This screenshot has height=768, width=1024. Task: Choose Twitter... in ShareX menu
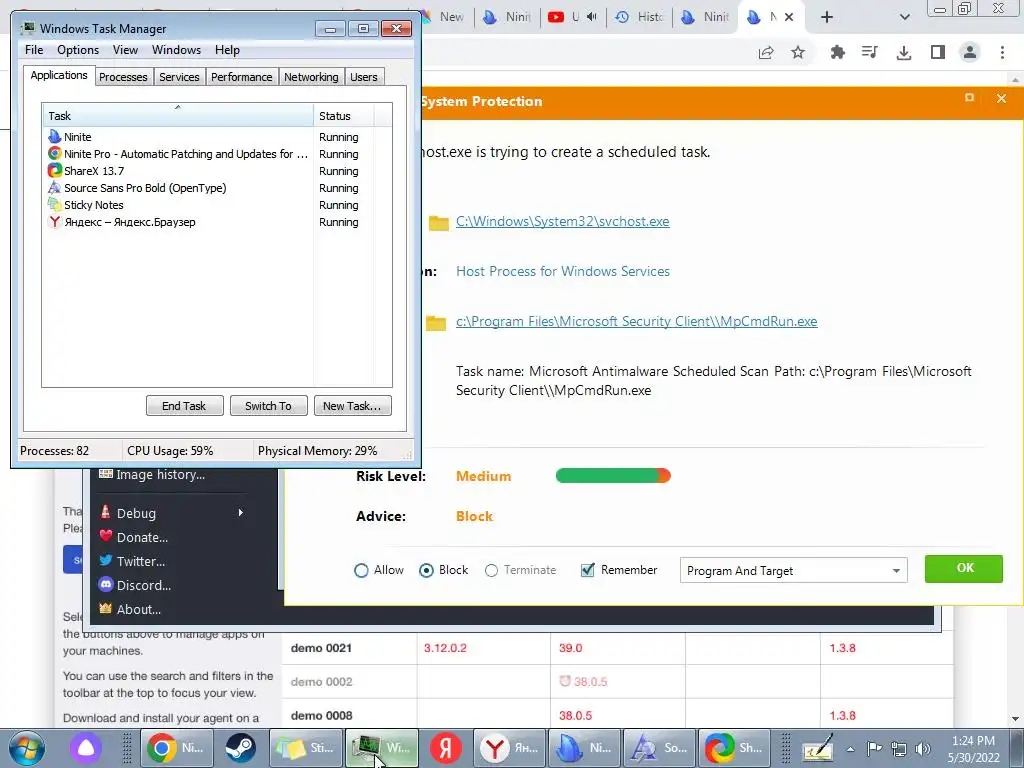point(140,562)
